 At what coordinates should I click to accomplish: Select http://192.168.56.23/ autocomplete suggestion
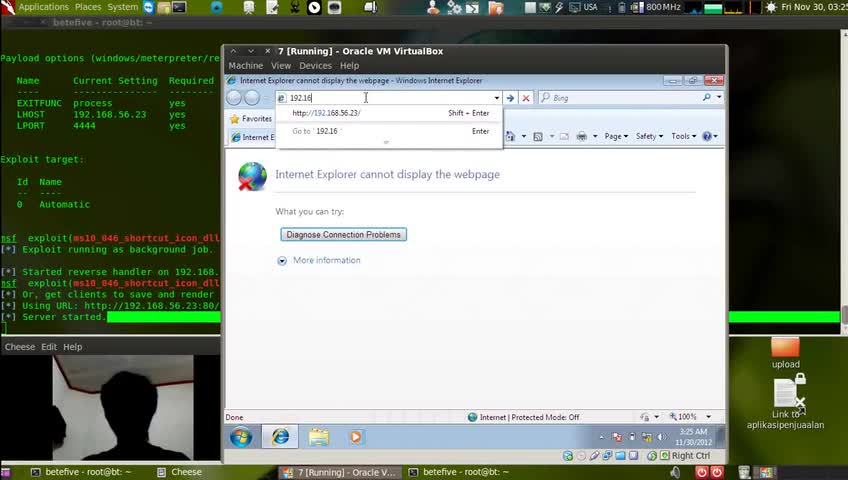[389, 113]
